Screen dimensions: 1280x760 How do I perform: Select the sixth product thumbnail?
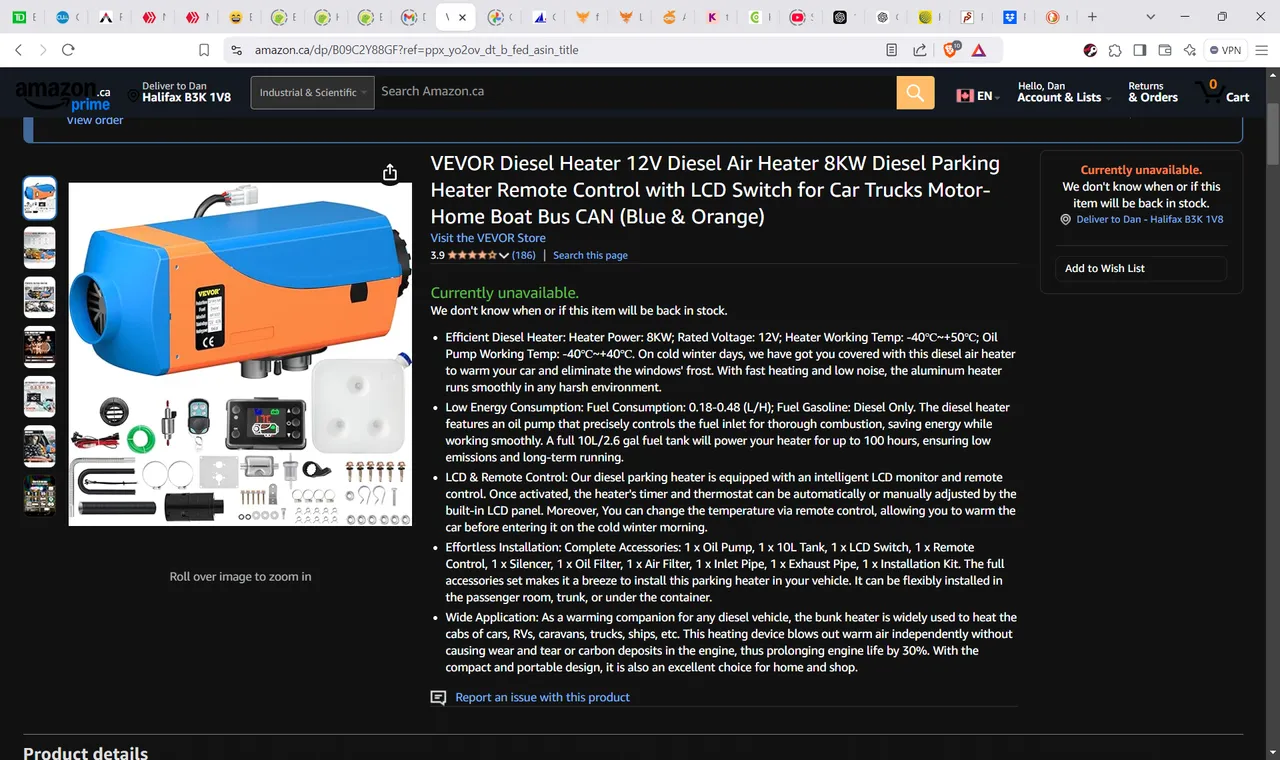pos(40,446)
